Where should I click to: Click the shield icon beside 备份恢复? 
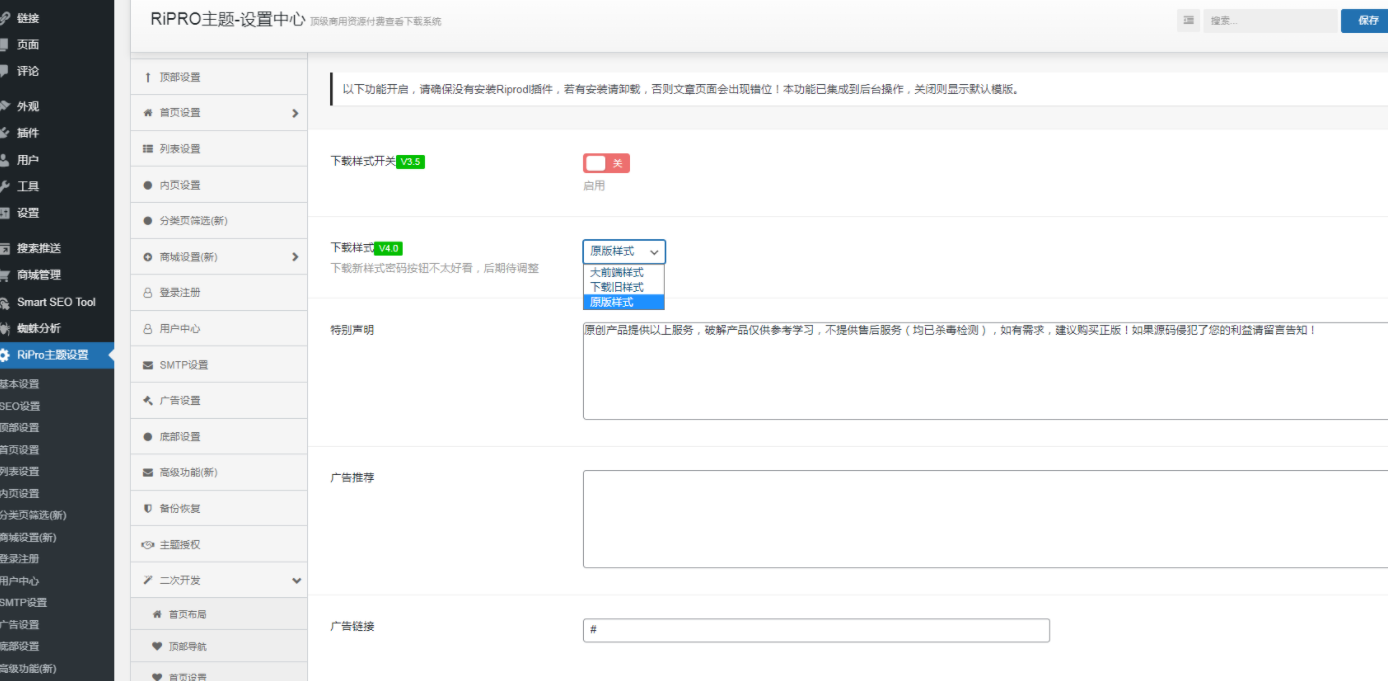pos(148,508)
